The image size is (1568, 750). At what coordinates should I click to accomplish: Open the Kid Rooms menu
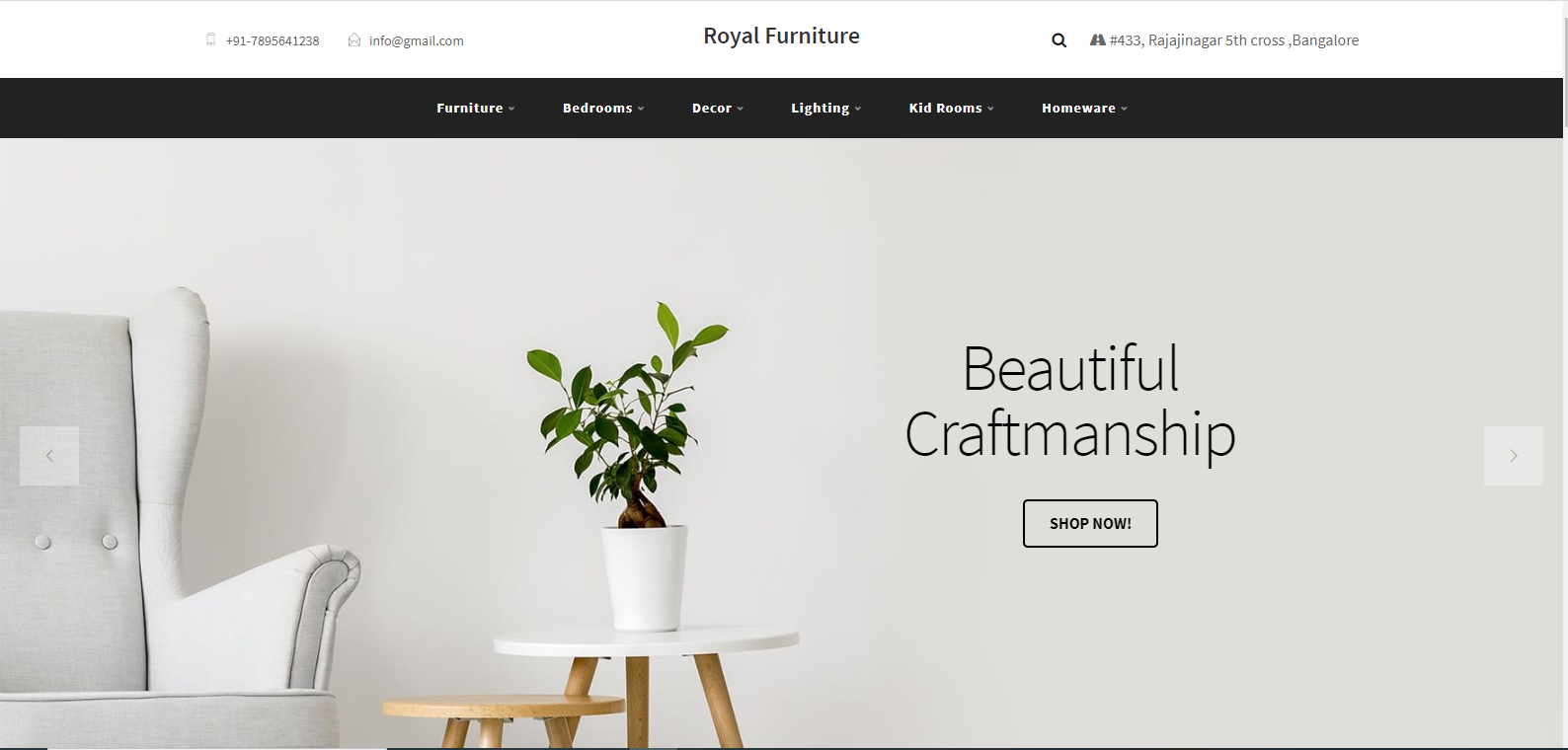(x=951, y=109)
